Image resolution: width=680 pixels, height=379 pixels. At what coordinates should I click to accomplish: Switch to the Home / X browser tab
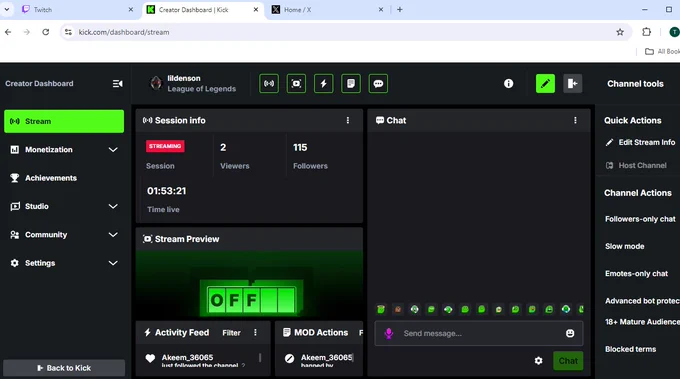pyautogui.click(x=327, y=10)
